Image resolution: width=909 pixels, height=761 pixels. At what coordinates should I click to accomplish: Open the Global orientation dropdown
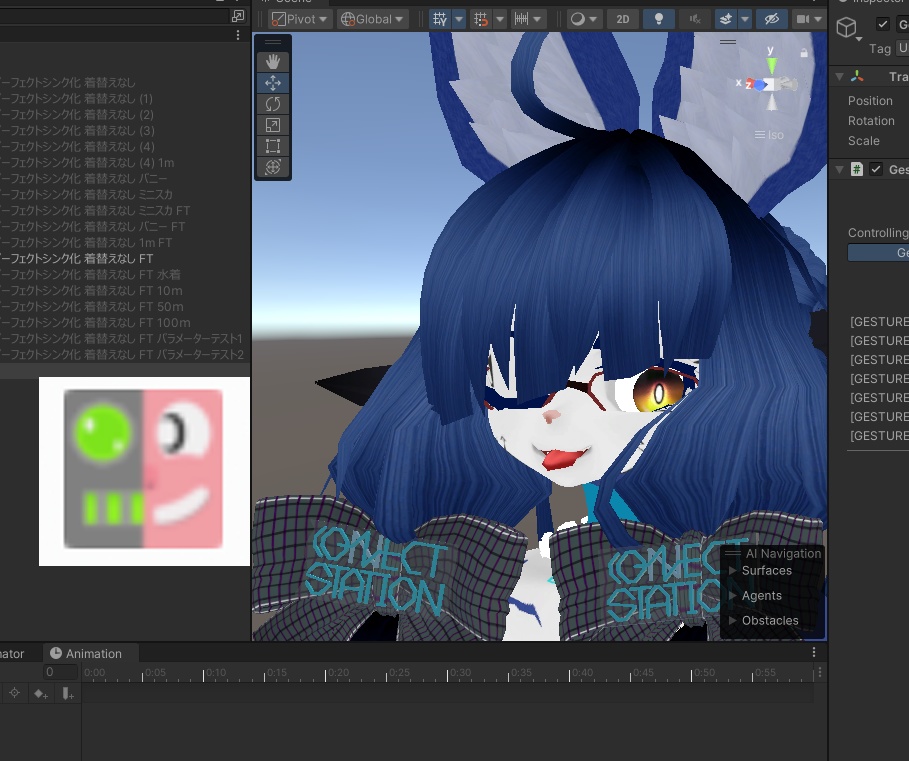(x=371, y=18)
